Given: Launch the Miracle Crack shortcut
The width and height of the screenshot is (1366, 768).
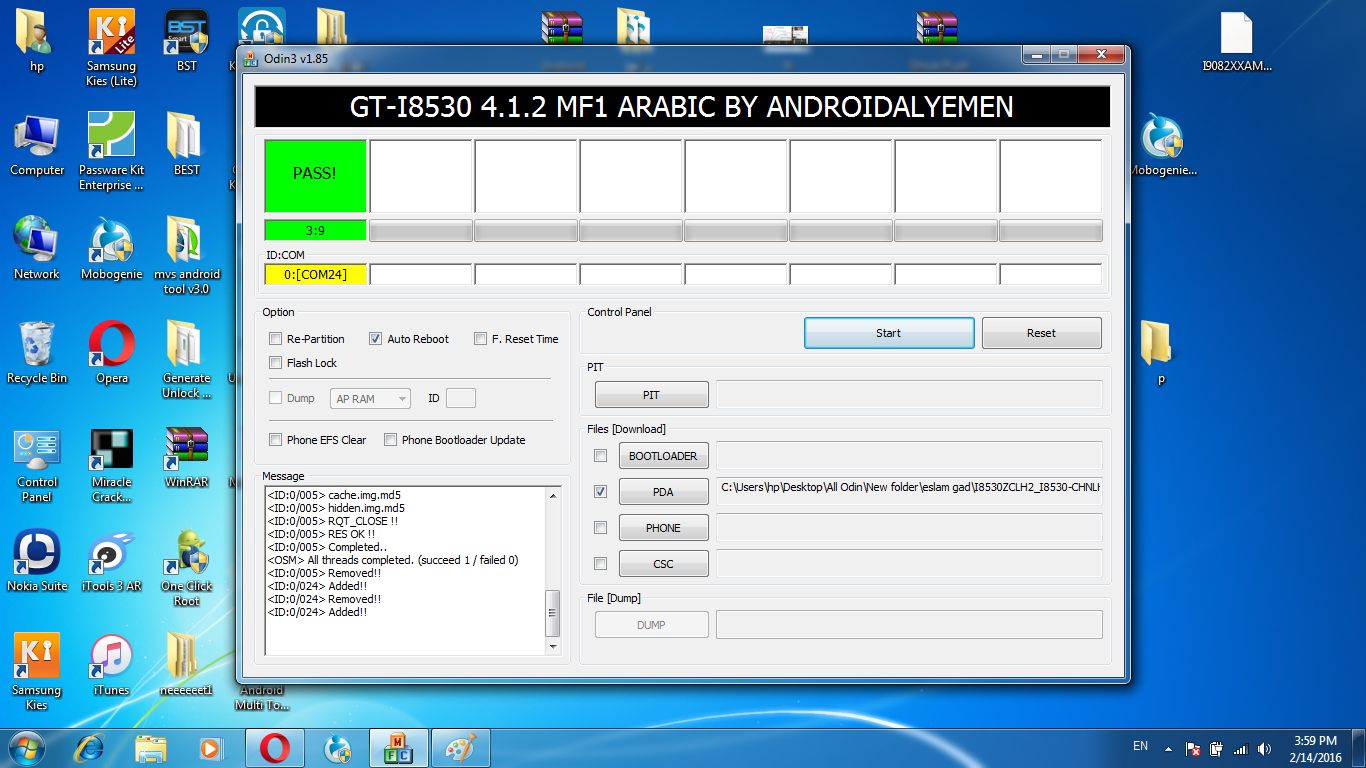Looking at the screenshot, I should pos(111,464).
